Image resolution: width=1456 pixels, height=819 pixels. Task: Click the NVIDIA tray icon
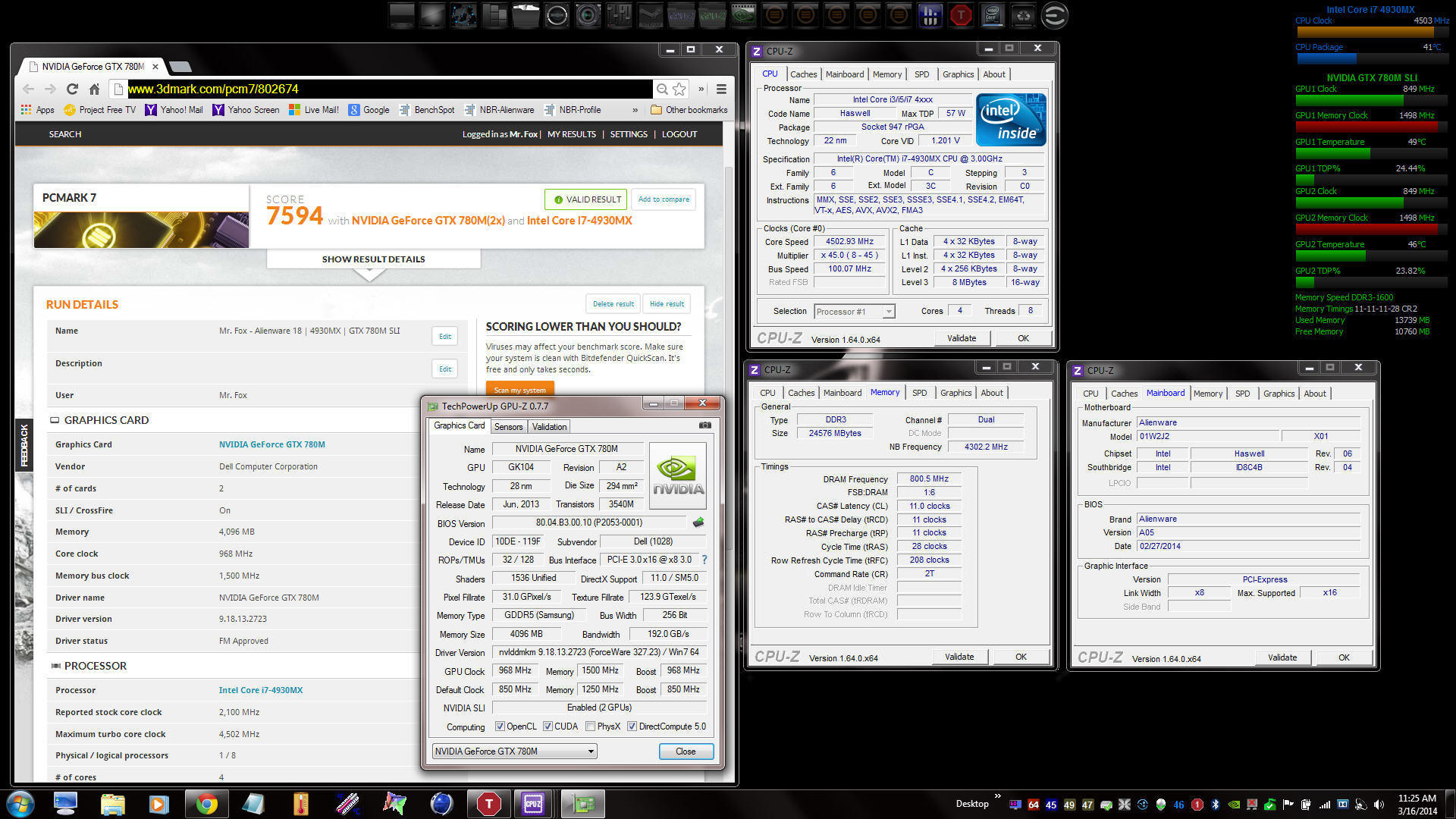click(x=1234, y=805)
